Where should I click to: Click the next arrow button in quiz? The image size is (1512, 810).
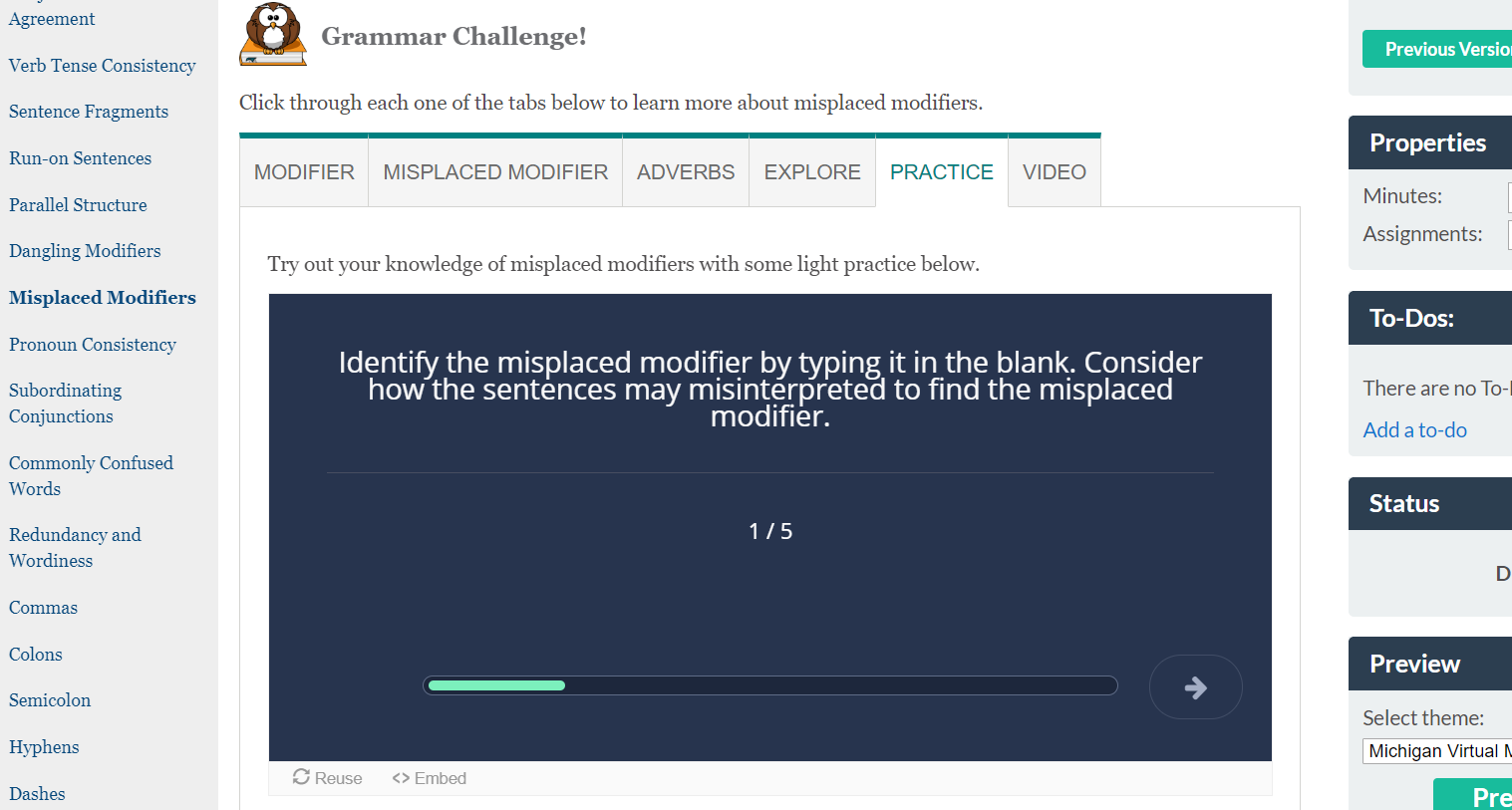pos(1195,687)
